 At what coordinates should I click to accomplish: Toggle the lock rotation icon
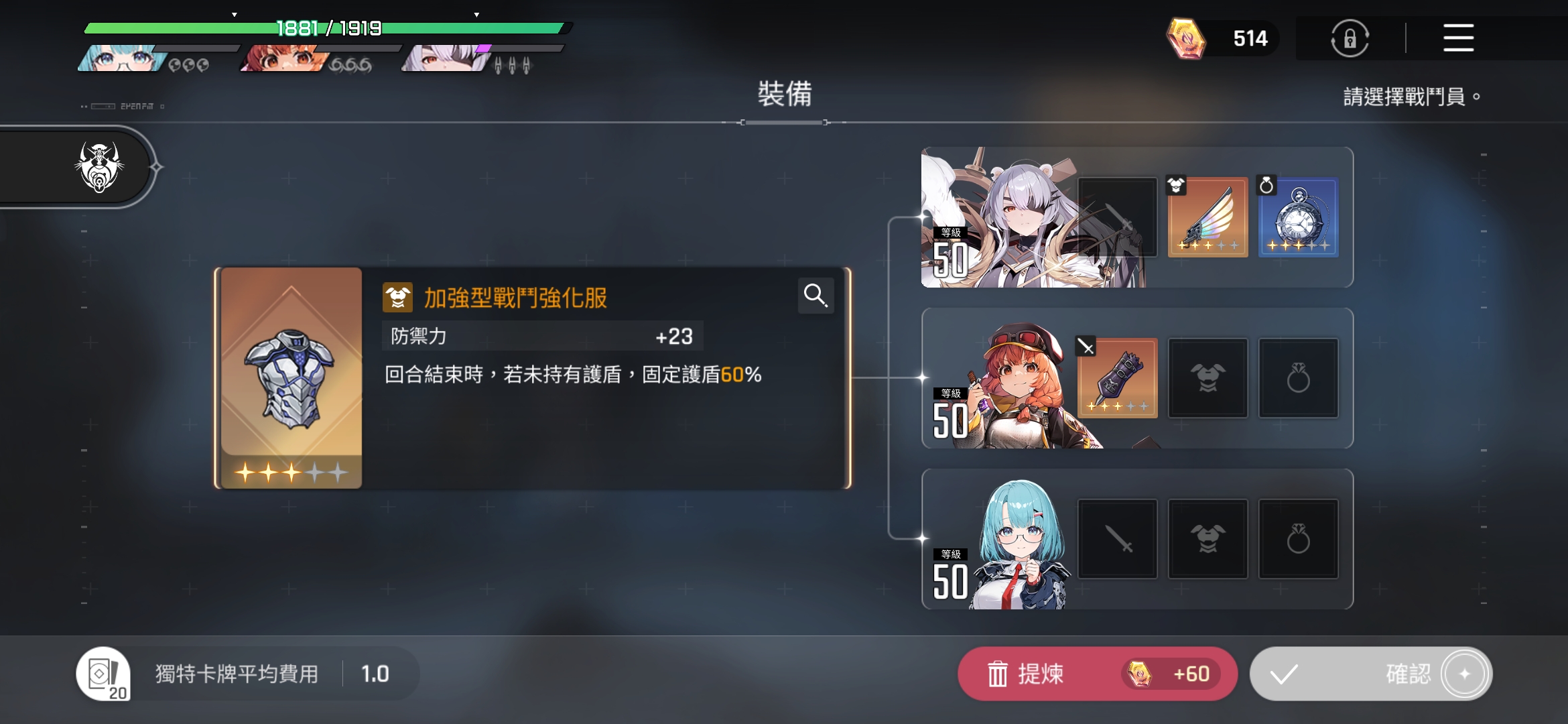[1350, 38]
